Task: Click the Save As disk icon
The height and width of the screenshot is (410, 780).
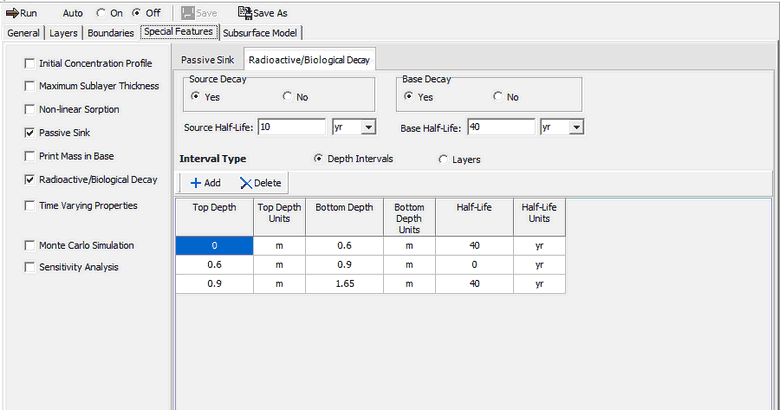Action: coord(244,14)
